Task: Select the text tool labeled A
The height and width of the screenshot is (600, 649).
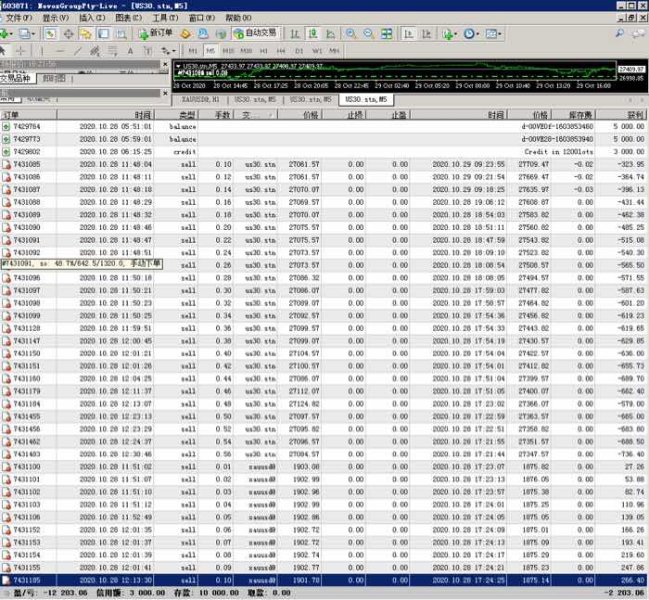Action: (x=130, y=50)
